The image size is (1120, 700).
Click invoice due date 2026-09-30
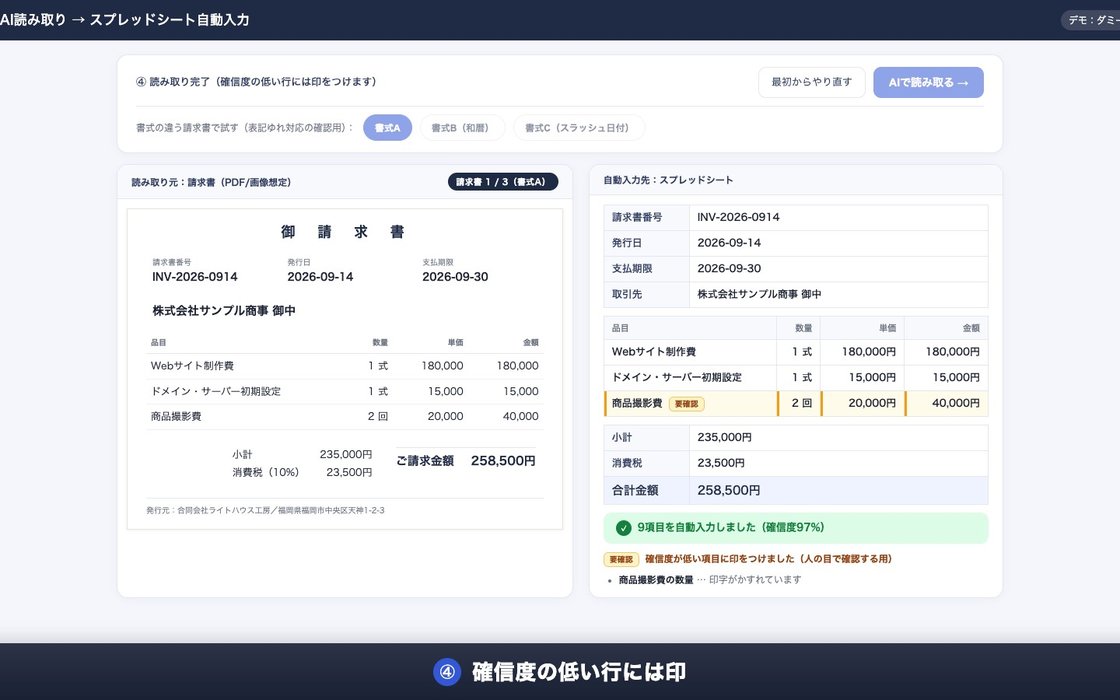point(455,277)
